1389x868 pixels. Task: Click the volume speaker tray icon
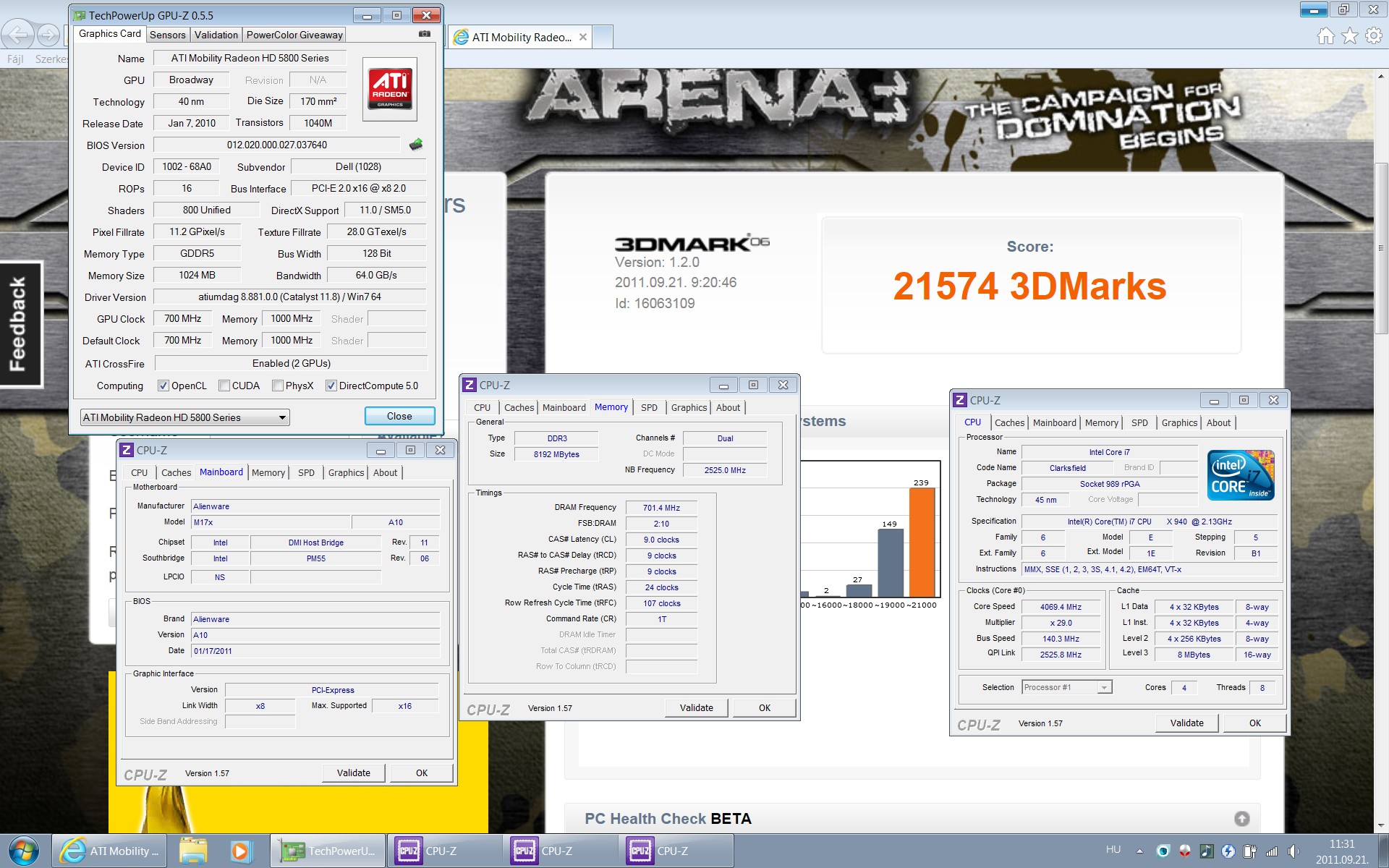tap(1294, 851)
